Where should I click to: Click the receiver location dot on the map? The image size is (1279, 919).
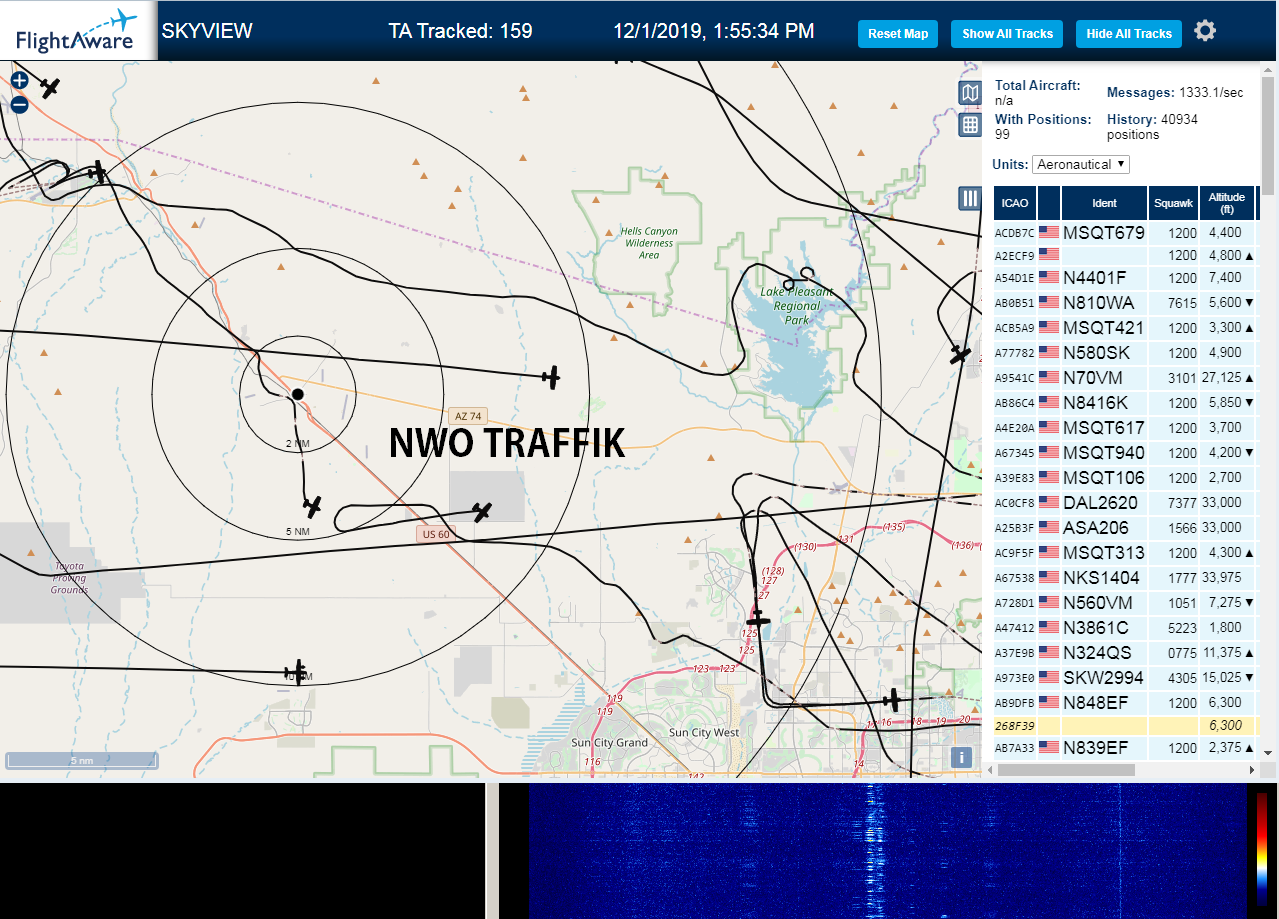297,394
